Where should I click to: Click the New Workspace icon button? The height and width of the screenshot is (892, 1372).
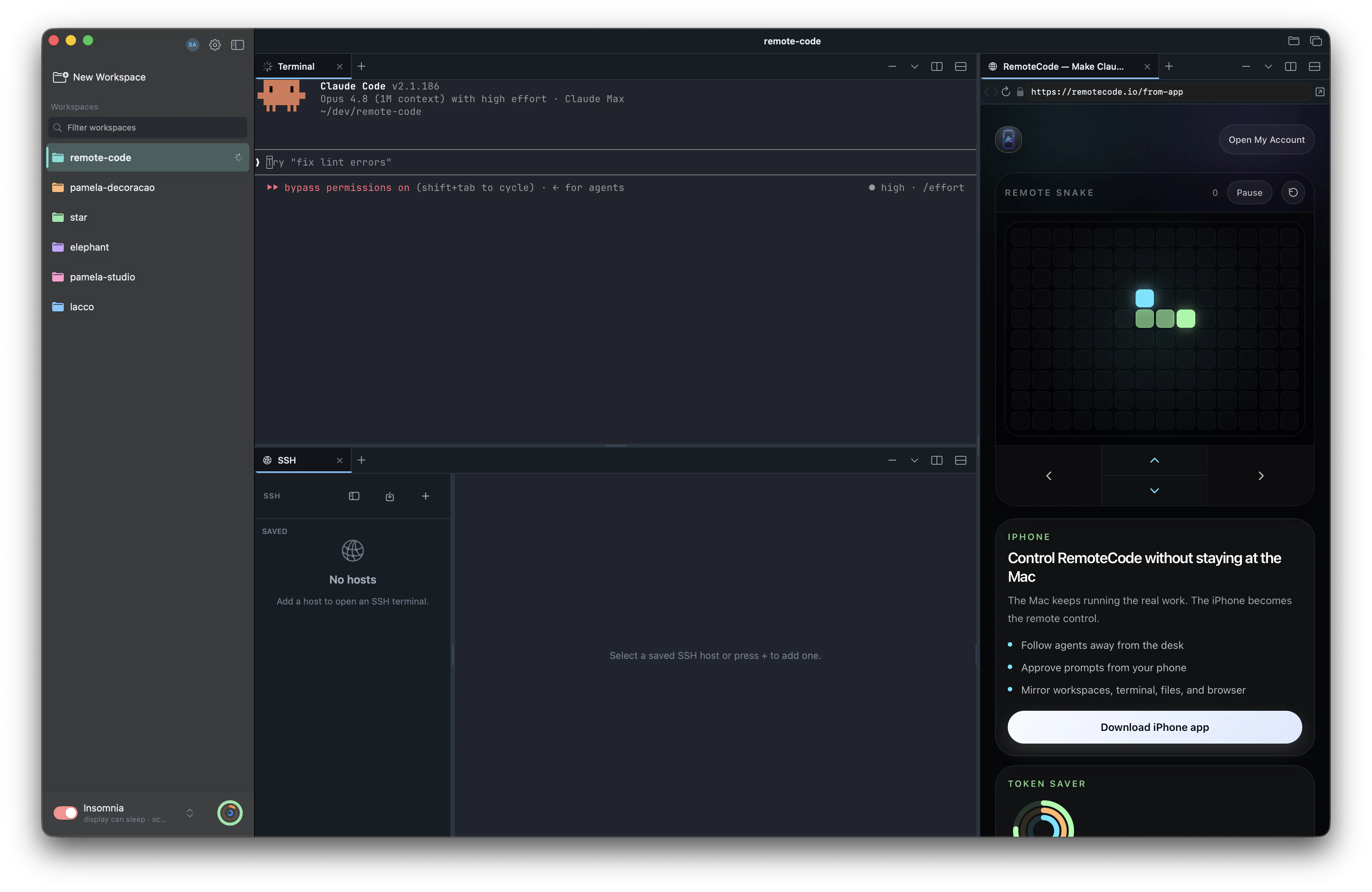tap(60, 77)
